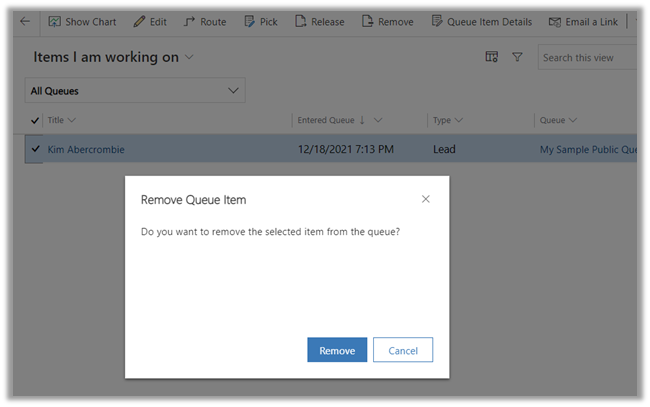This screenshot has width=650, height=407.
Task: Open the All Queues dropdown
Action: 135,91
